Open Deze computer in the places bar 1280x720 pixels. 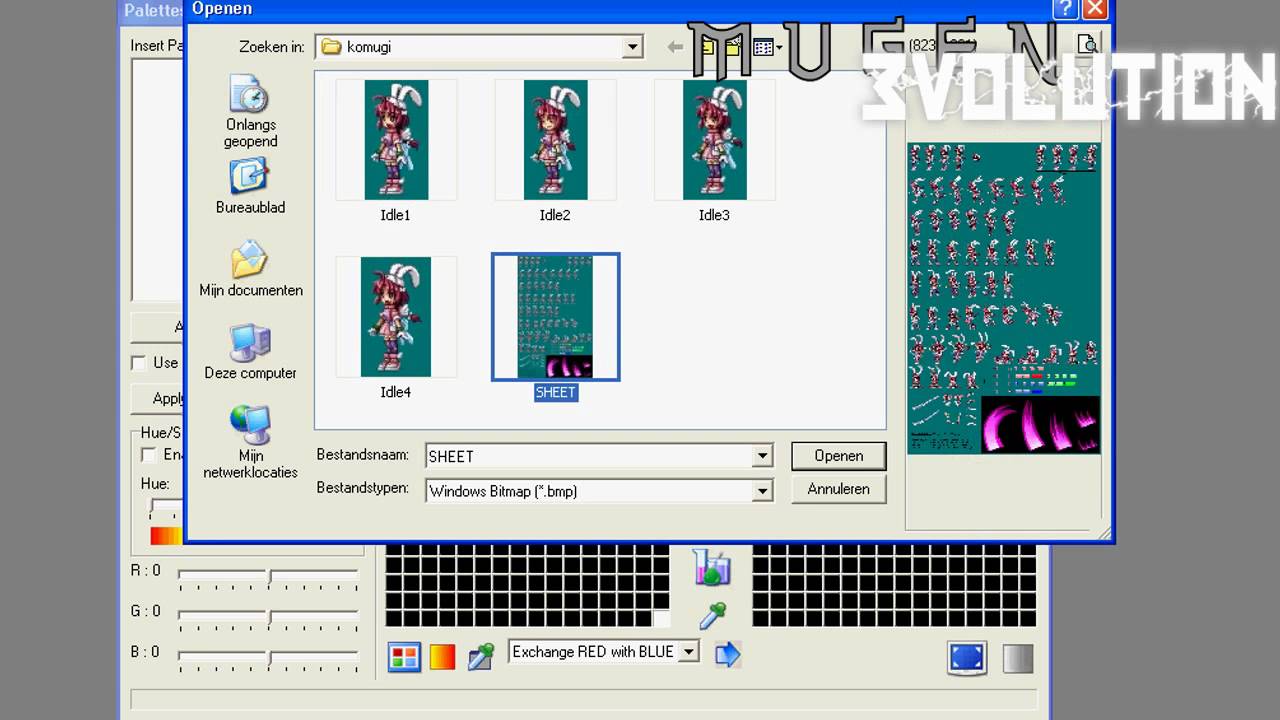250,351
